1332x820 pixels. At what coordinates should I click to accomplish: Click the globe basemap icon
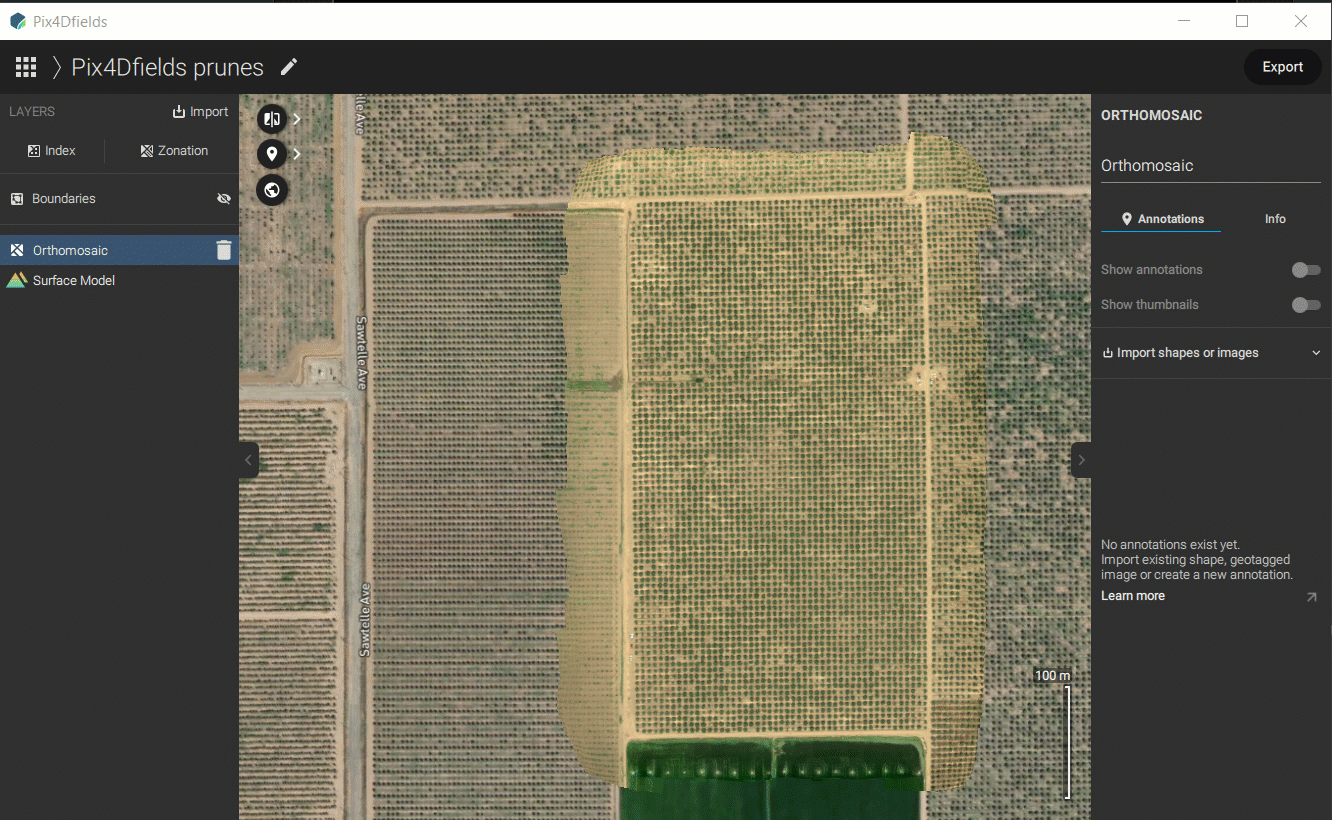[271, 189]
